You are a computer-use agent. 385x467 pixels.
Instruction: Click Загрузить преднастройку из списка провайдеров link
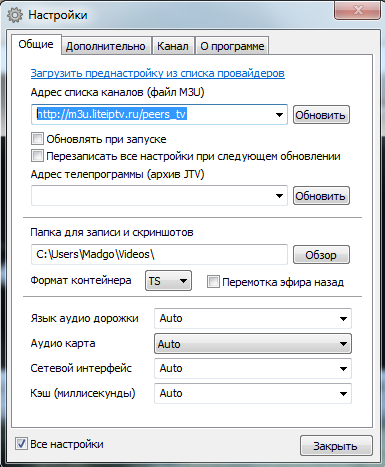pyautogui.click(x=158, y=73)
